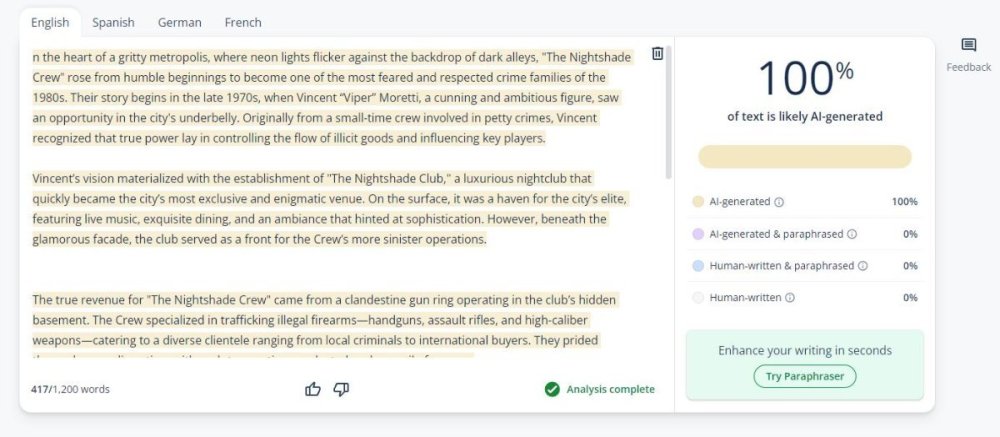
Task: Click the yellow AI-generated progress bar
Action: (x=805, y=157)
